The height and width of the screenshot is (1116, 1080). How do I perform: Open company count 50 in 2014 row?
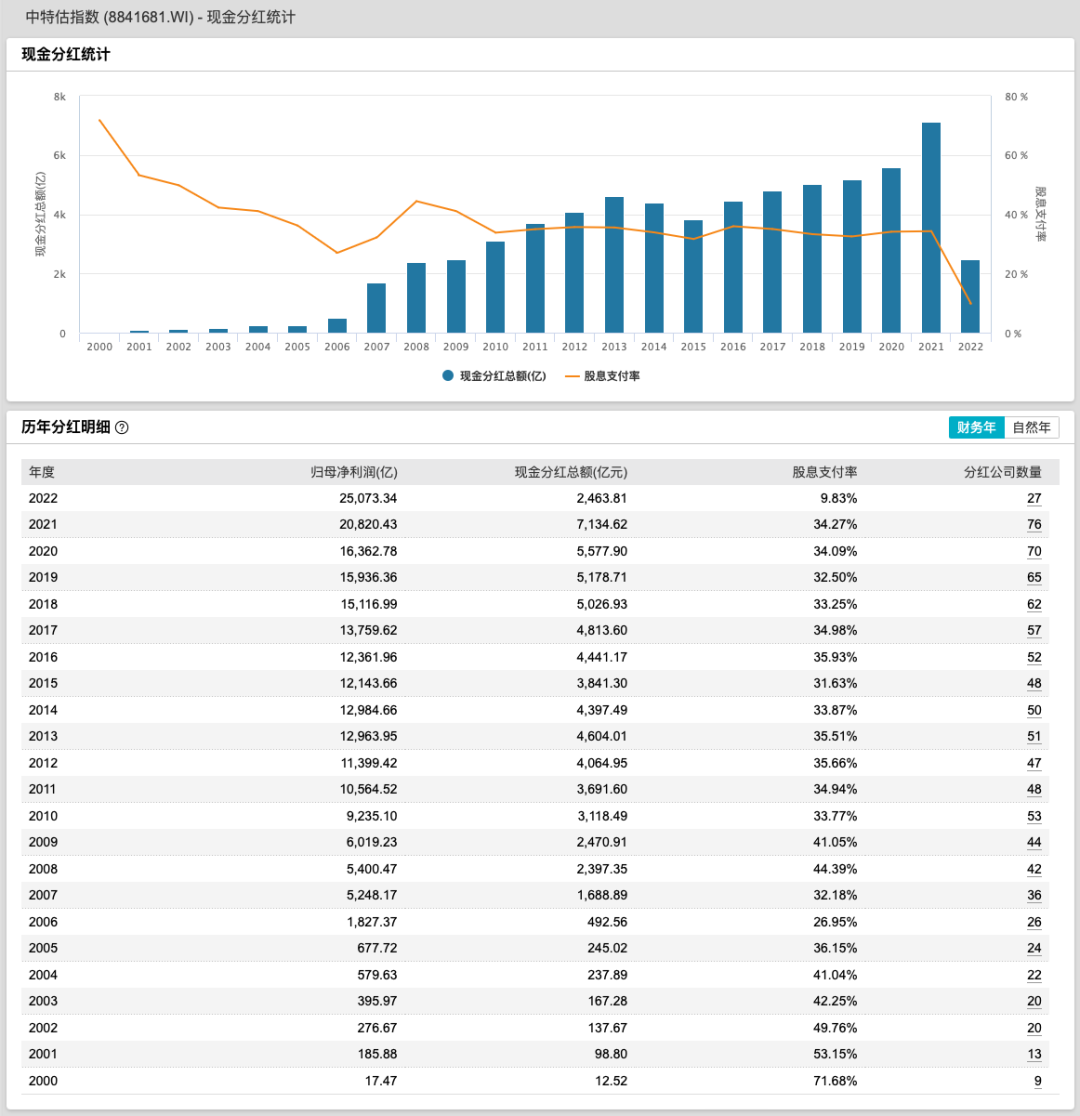pos(1034,710)
